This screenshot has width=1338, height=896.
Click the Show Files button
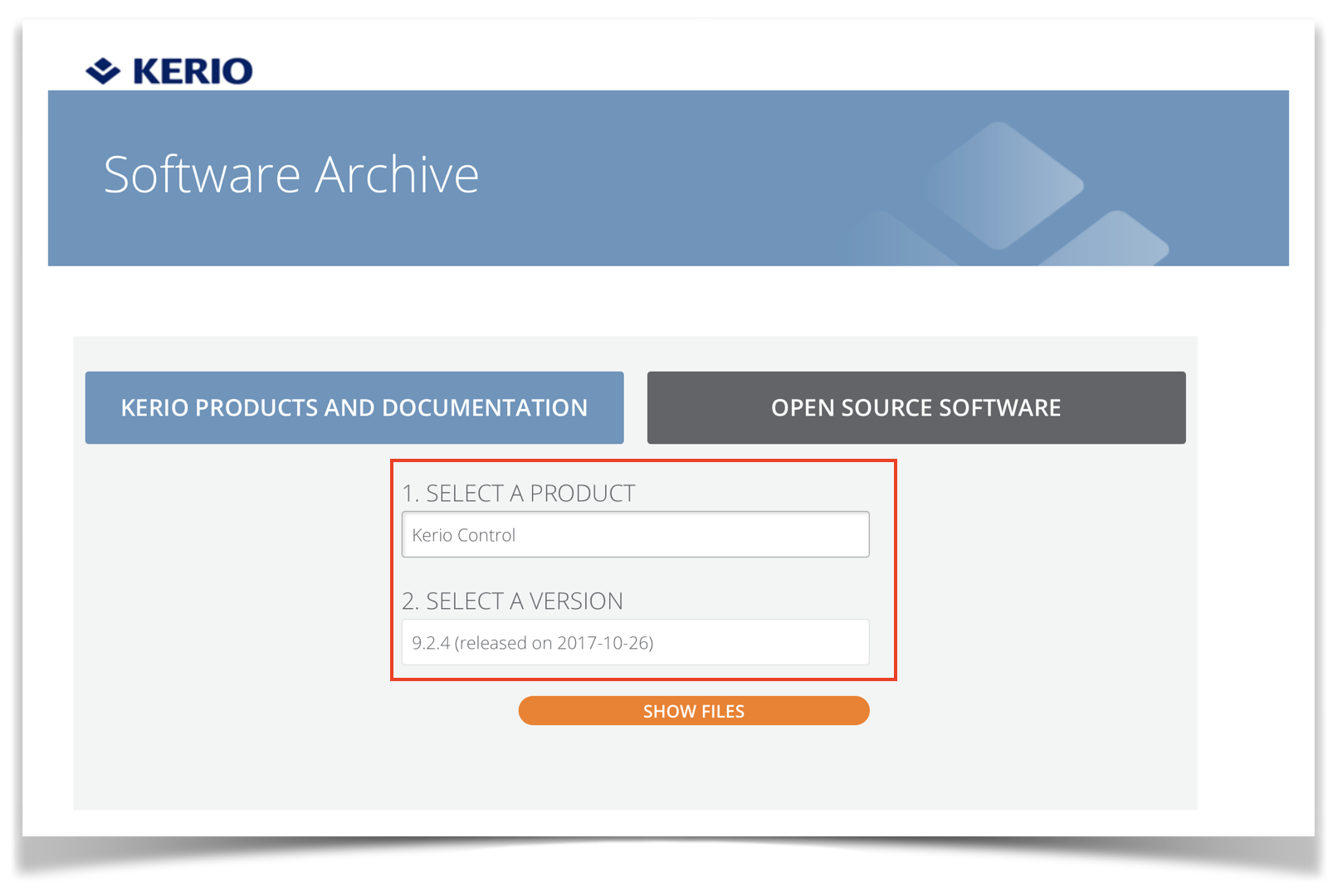[694, 711]
